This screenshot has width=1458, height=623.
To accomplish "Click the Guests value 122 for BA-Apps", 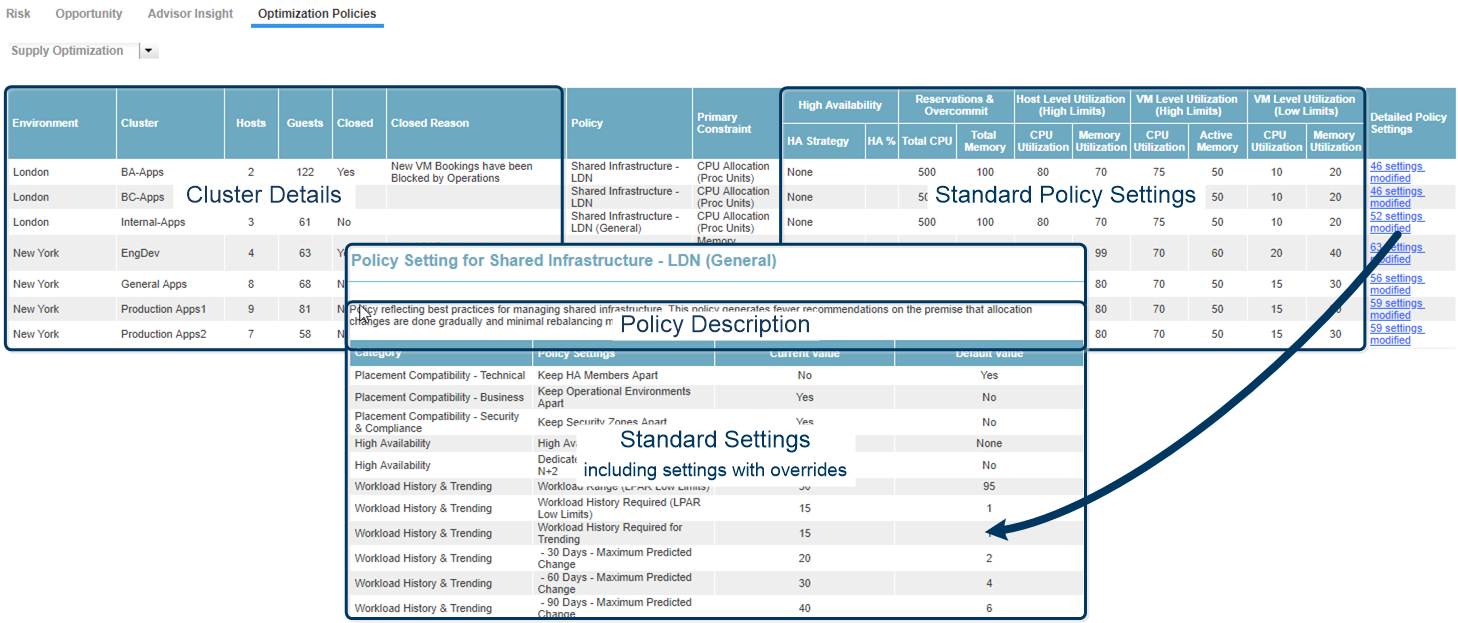I will [x=305, y=172].
